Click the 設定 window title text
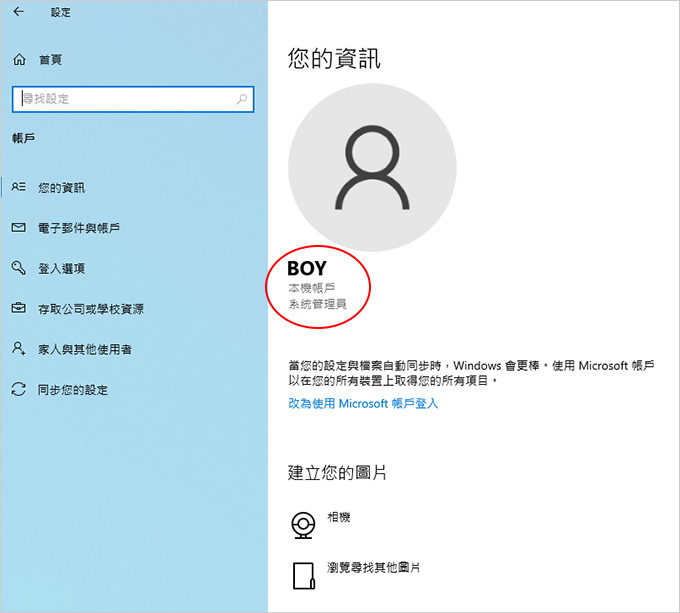Screen dimensions: 680x613 coord(60,12)
